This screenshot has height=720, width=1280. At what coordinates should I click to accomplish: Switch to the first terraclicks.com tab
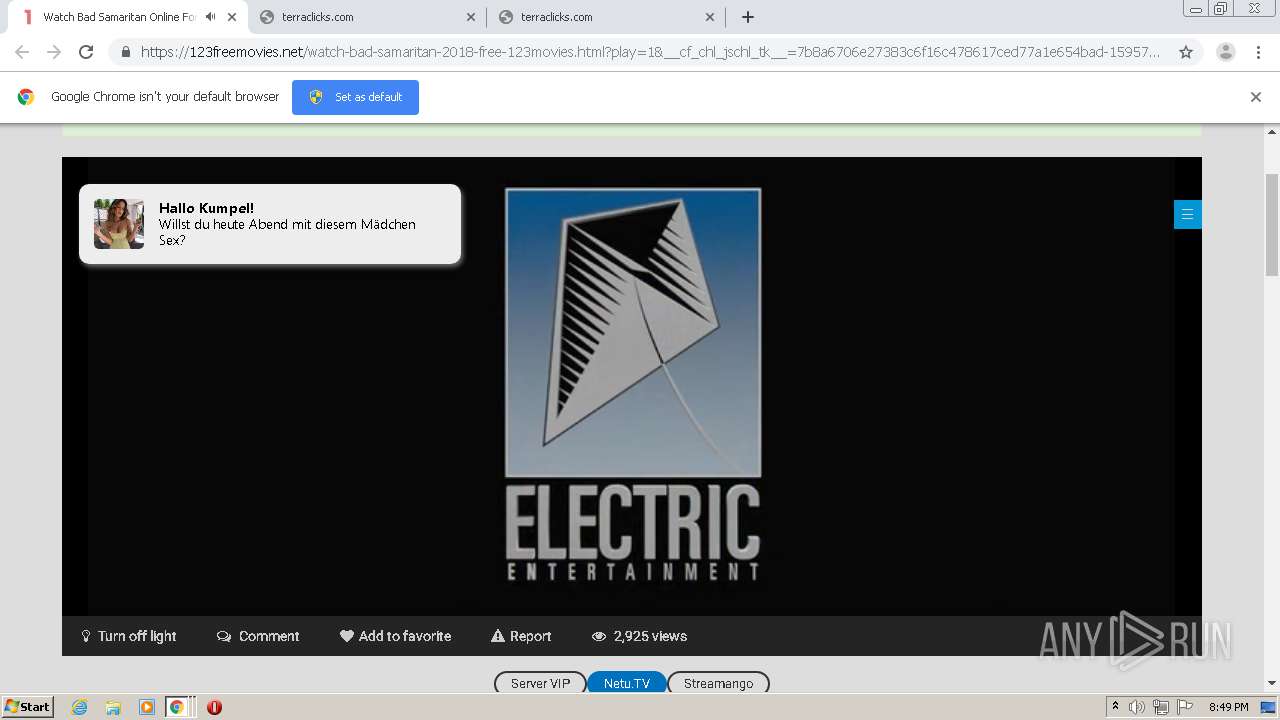click(367, 17)
